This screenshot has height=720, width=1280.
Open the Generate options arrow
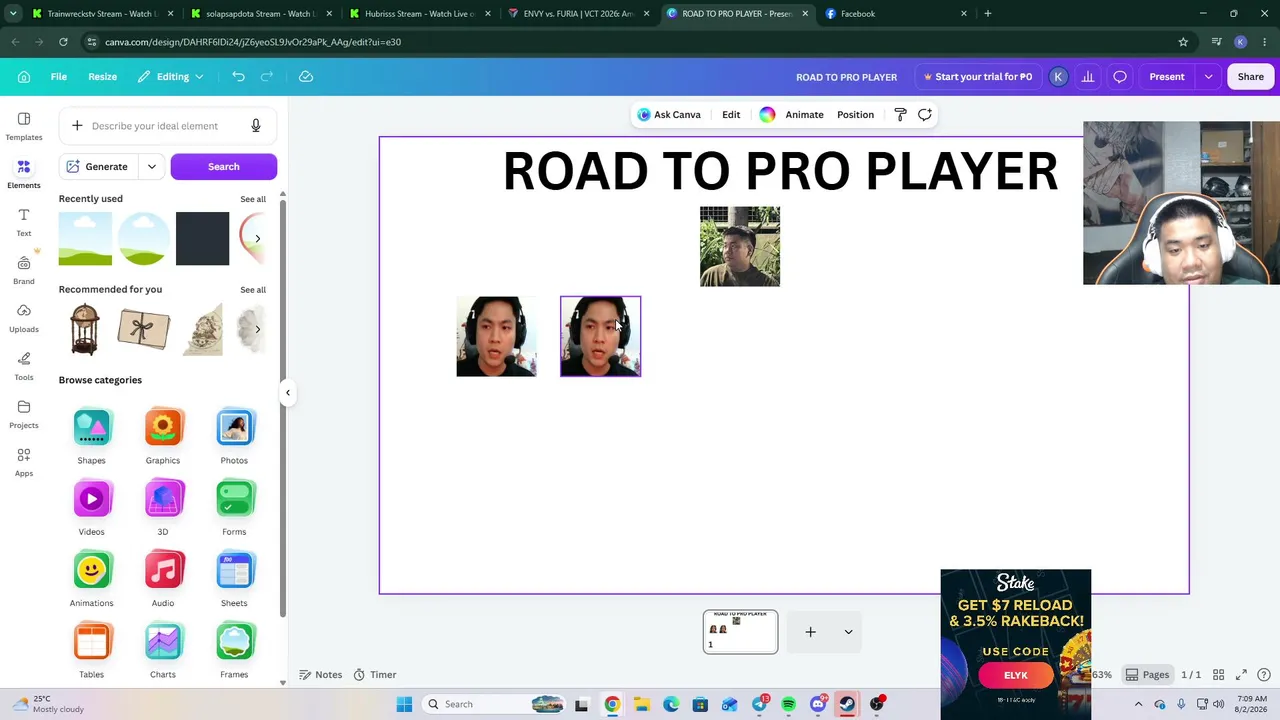[152, 167]
